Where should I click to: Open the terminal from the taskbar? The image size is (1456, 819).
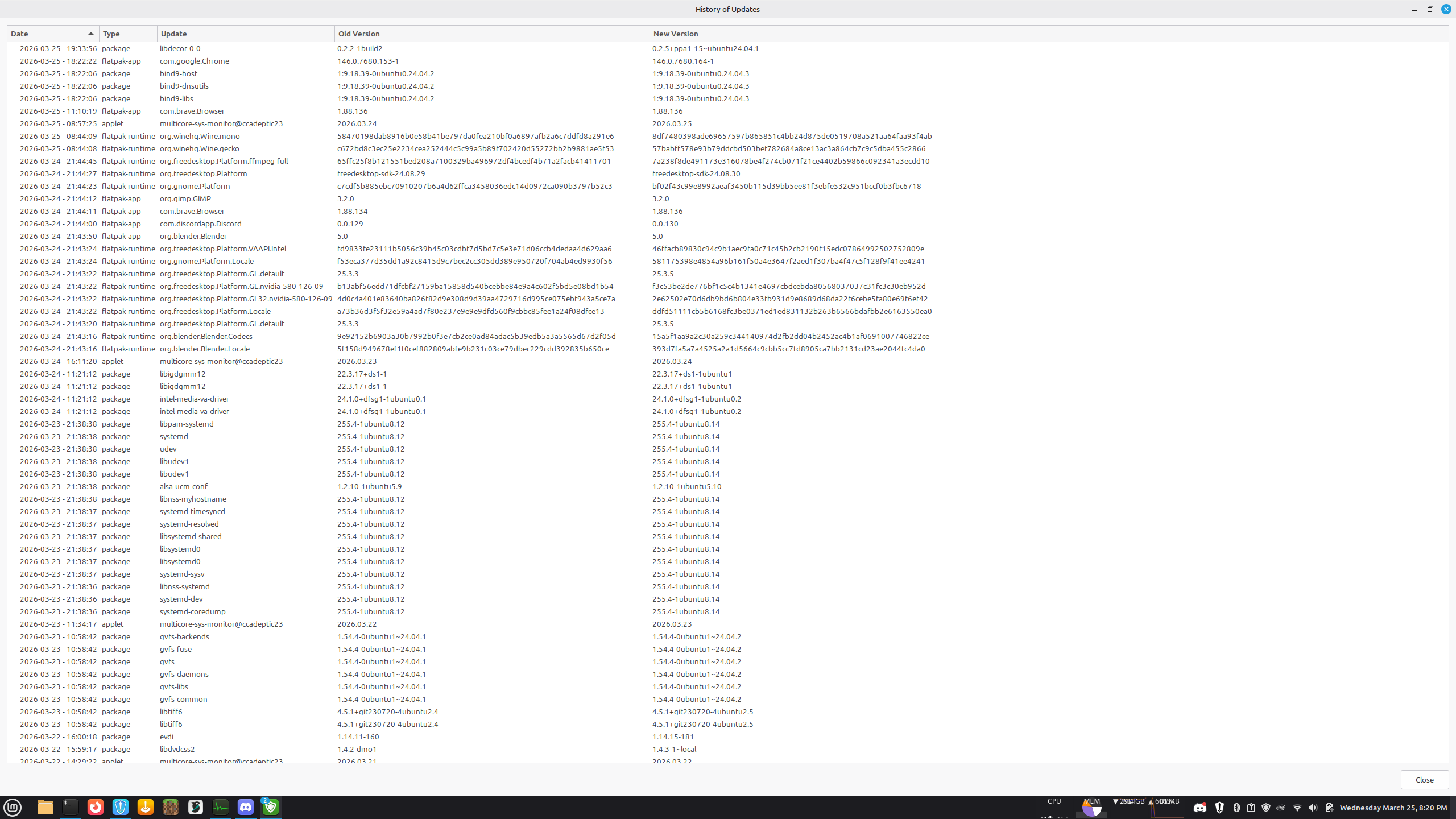pyautogui.click(x=70, y=807)
